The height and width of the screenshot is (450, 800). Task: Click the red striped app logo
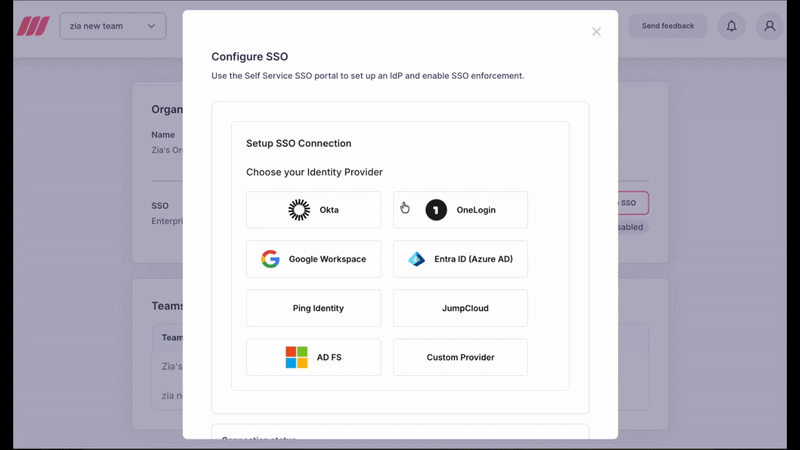33,26
